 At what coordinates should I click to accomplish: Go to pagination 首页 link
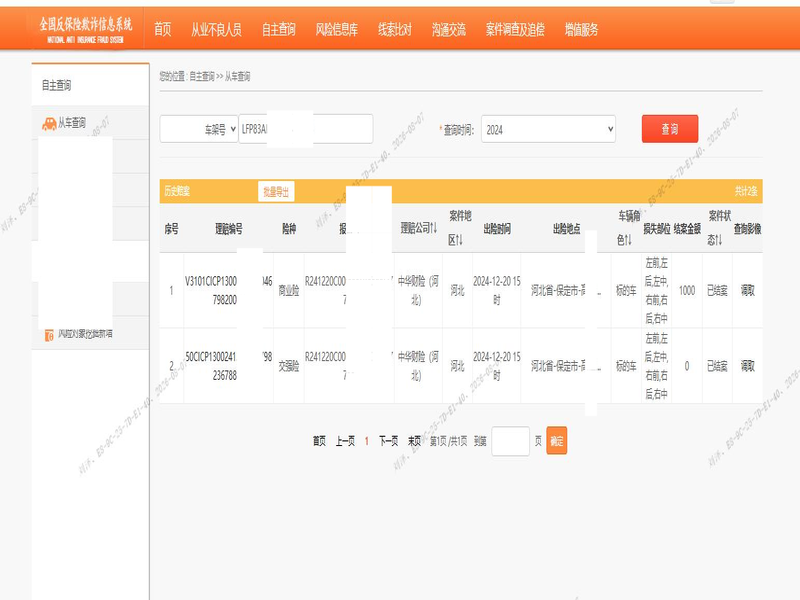tap(319, 441)
